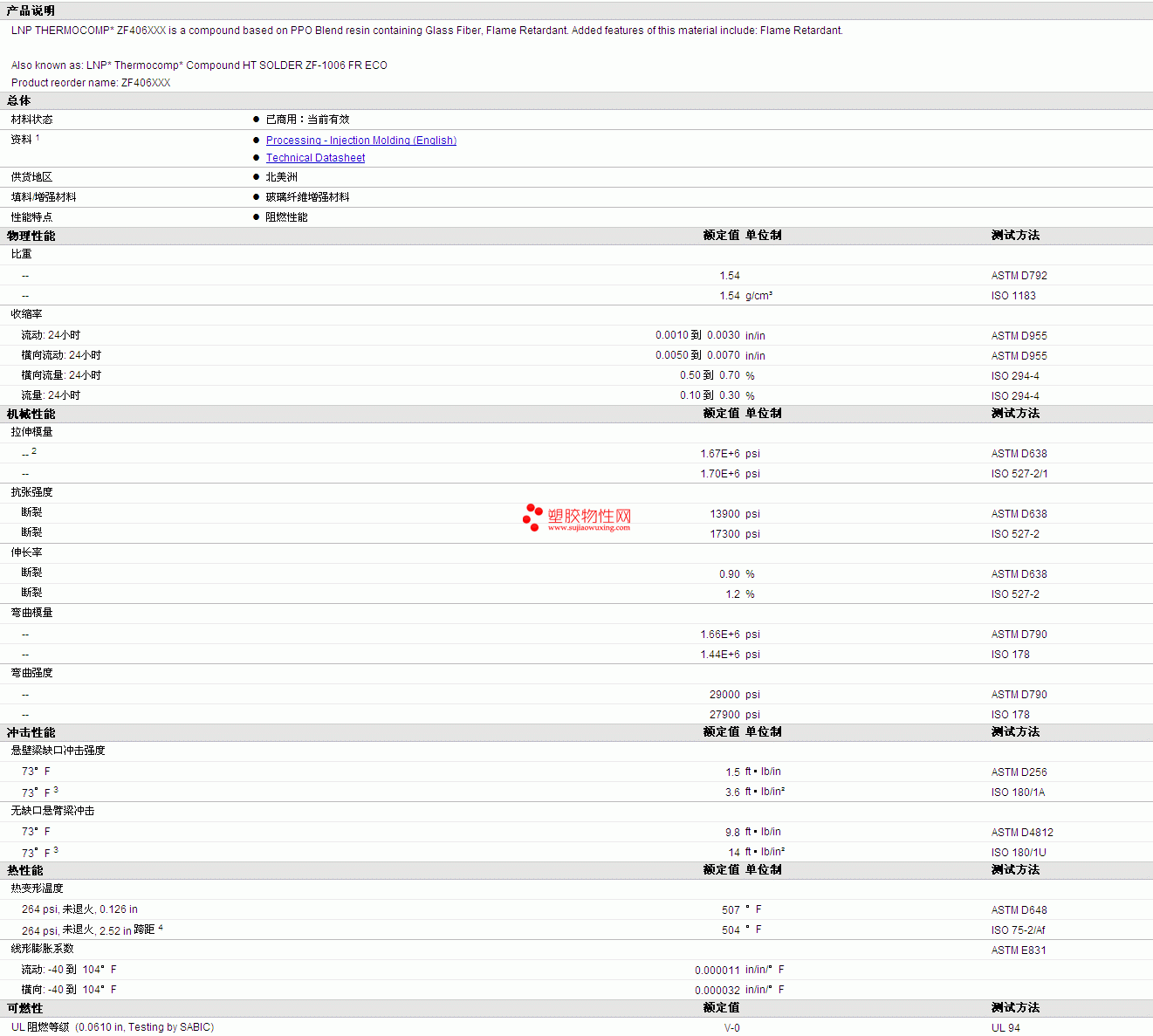Click the 产品说明 section header

tap(31, 10)
